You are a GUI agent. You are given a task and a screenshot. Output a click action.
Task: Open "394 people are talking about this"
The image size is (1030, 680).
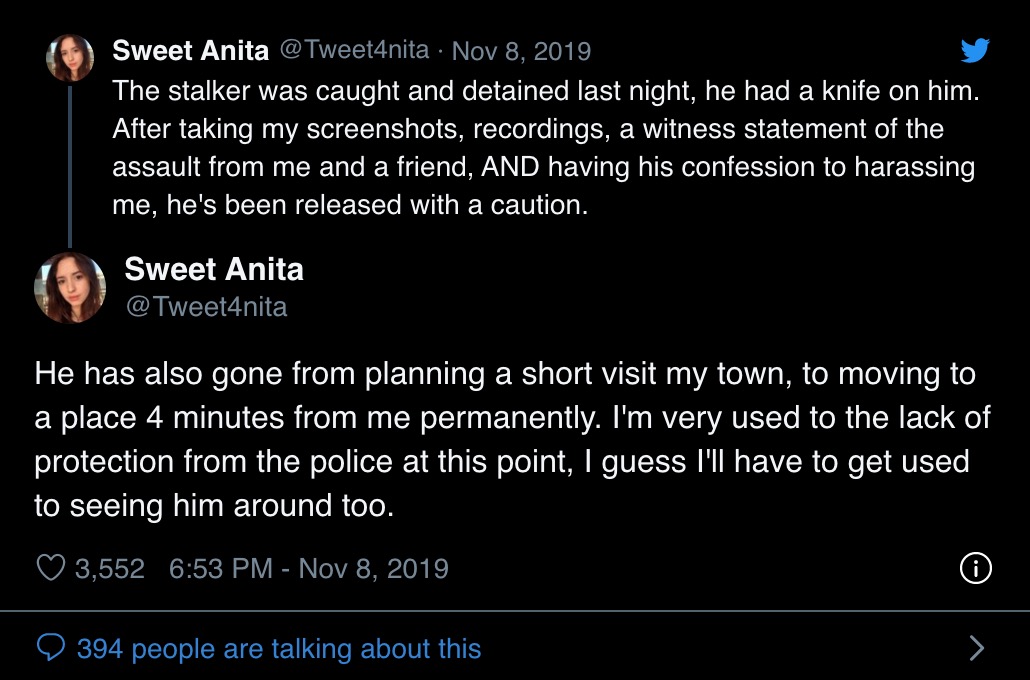(x=279, y=648)
